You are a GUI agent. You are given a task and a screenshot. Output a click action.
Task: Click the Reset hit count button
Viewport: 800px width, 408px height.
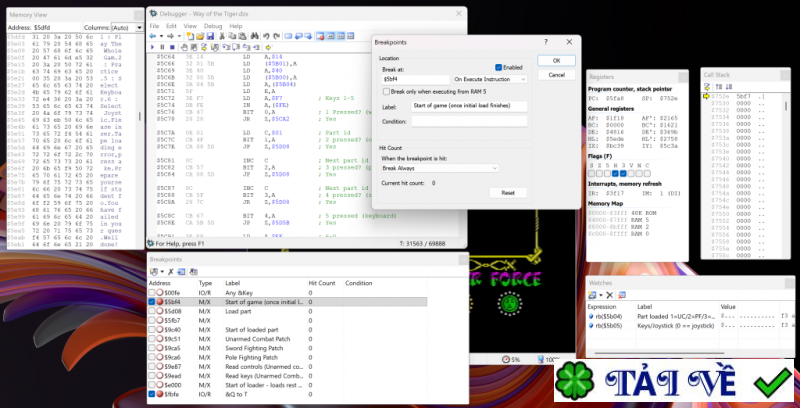coord(508,192)
